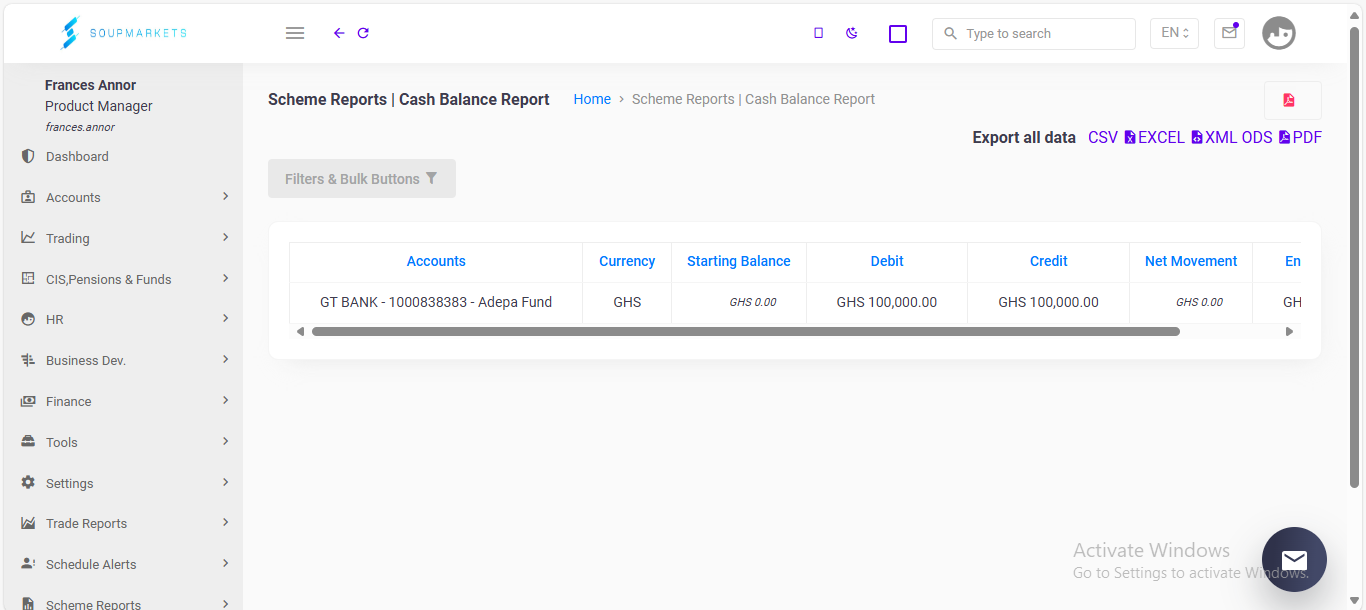
Task: Toggle the hamburger sidebar menu
Action: pos(295,33)
